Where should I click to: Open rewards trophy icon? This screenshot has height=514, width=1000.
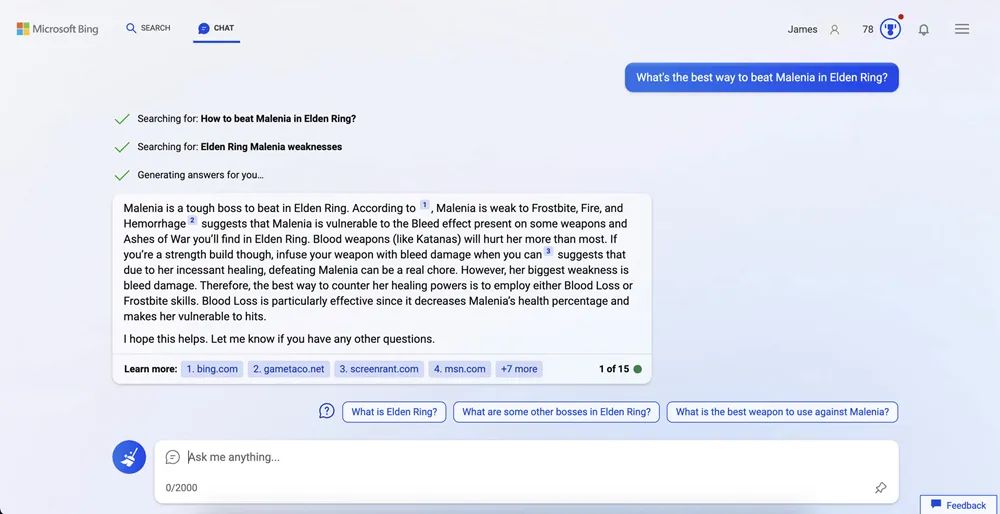click(x=890, y=29)
